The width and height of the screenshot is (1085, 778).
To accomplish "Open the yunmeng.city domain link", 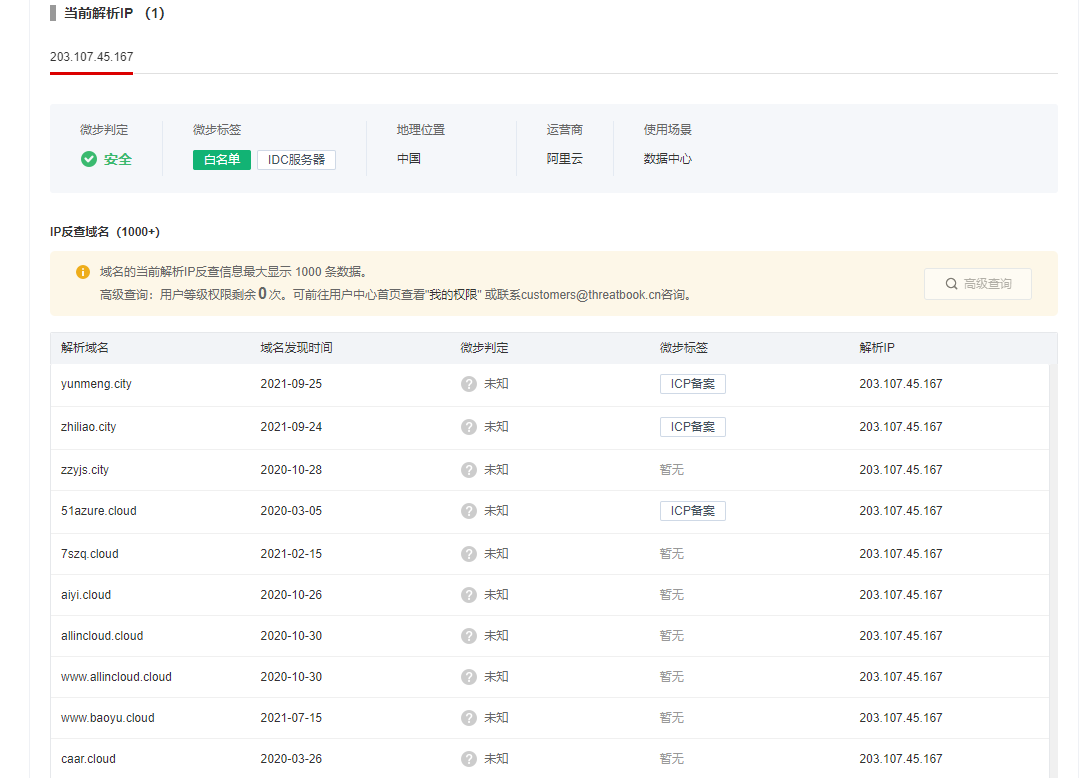I will click(96, 384).
